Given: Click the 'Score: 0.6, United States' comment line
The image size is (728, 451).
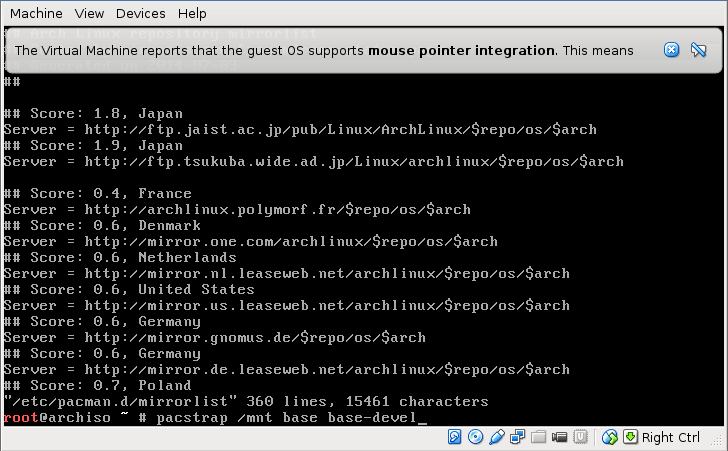Looking at the screenshot, I should click(x=129, y=289).
